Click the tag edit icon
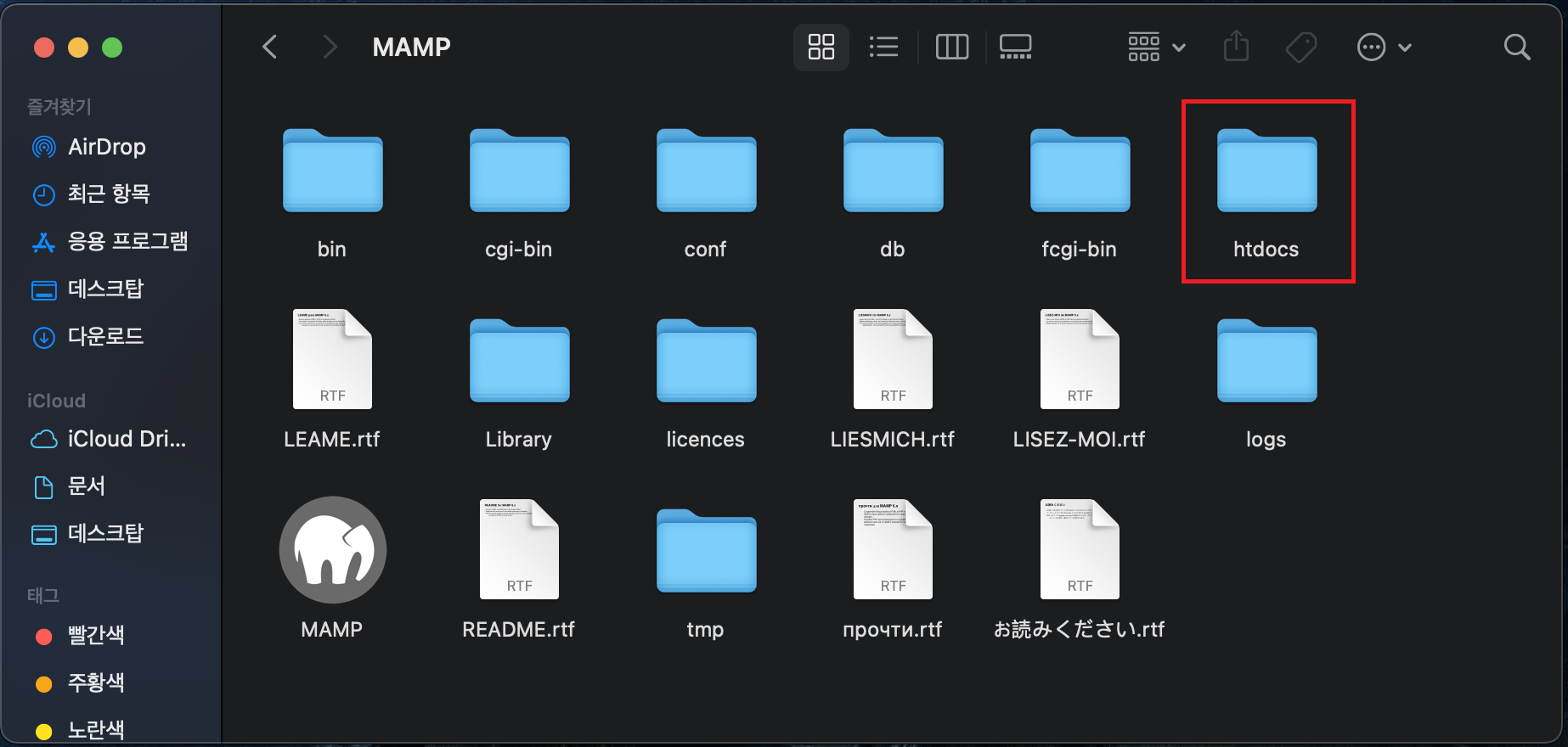 pos(1301,47)
